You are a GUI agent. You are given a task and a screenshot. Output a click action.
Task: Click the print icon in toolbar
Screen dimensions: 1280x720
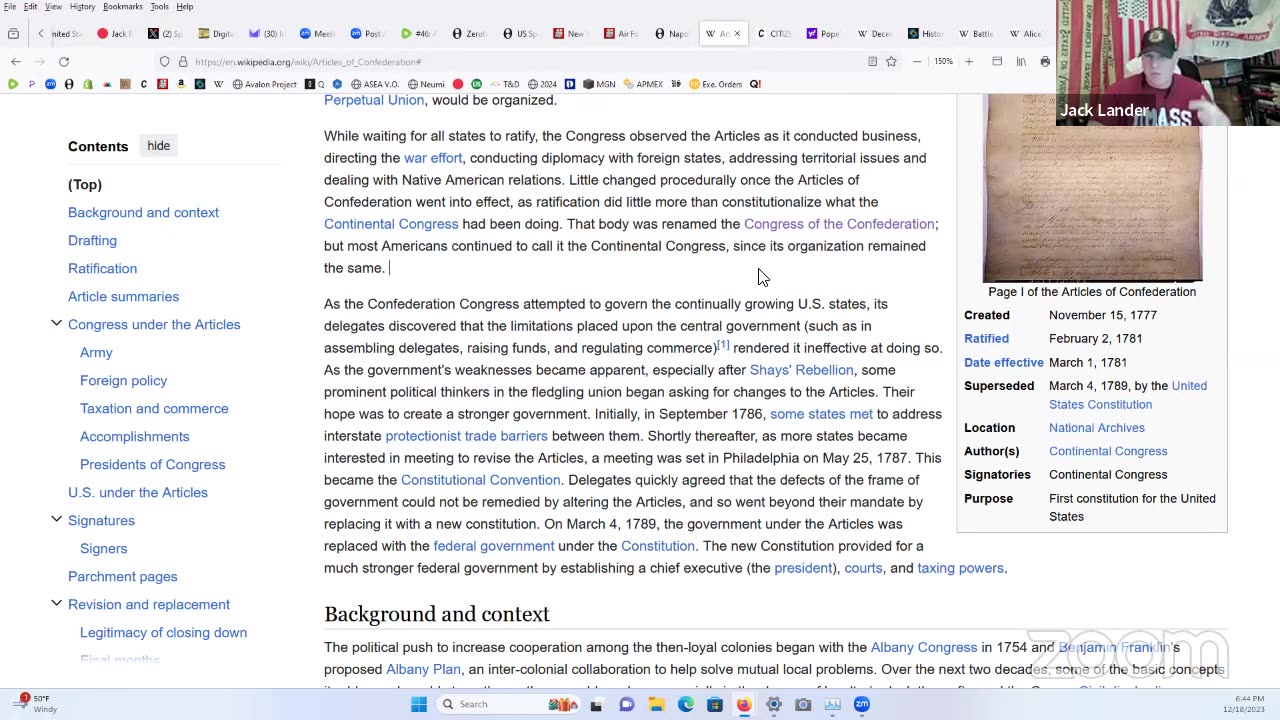point(1045,62)
